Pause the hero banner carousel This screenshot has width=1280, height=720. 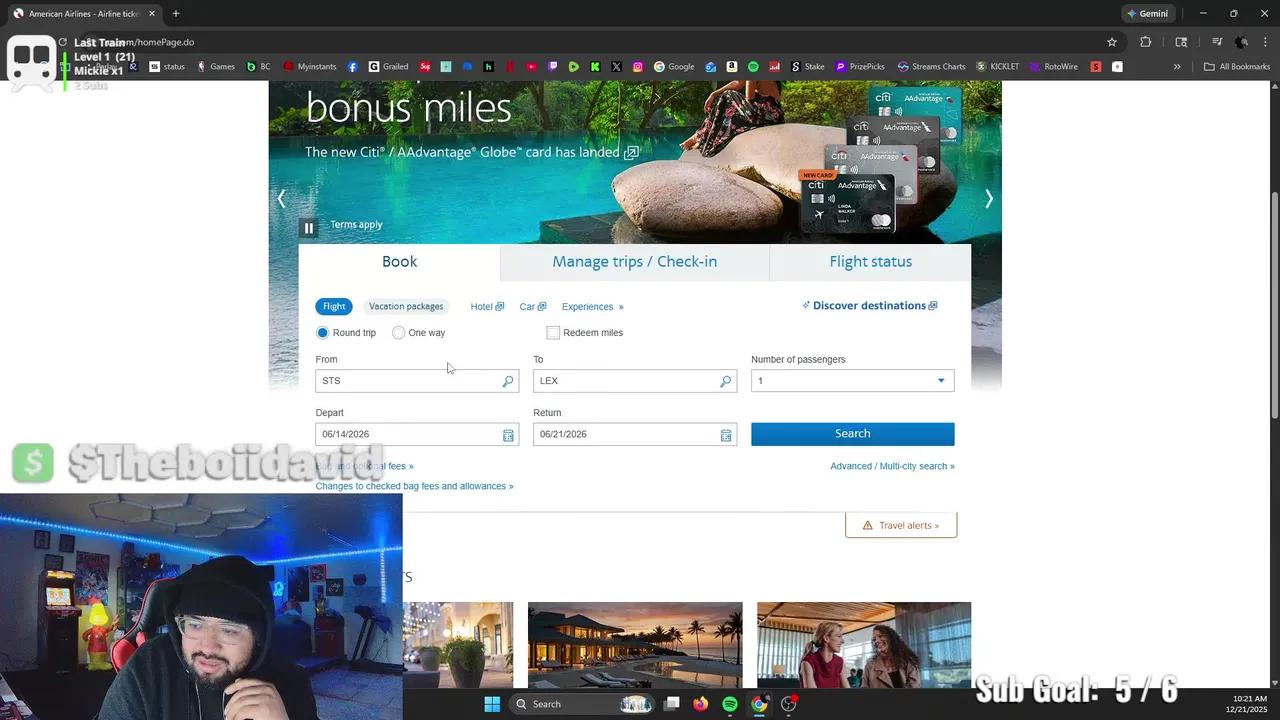309,228
